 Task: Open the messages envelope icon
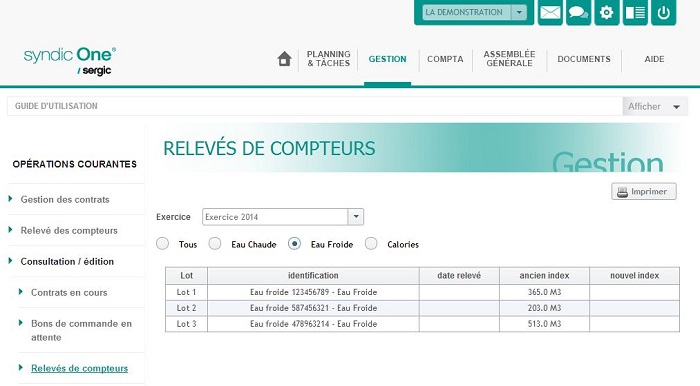[x=550, y=12]
